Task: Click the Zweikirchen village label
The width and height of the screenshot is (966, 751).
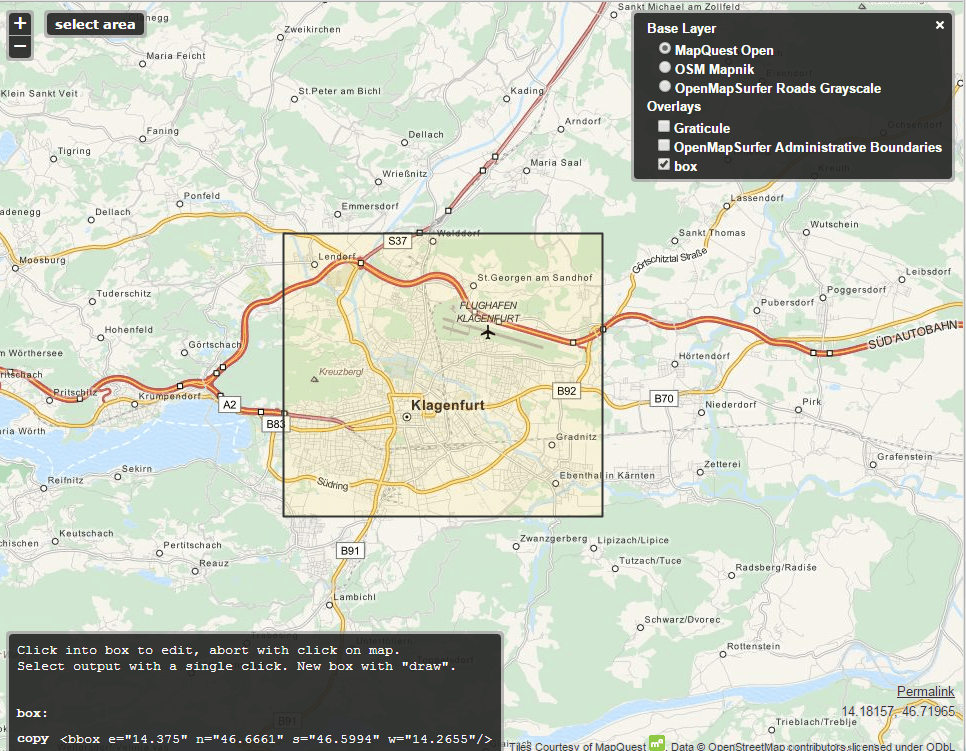Action: [x=312, y=30]
